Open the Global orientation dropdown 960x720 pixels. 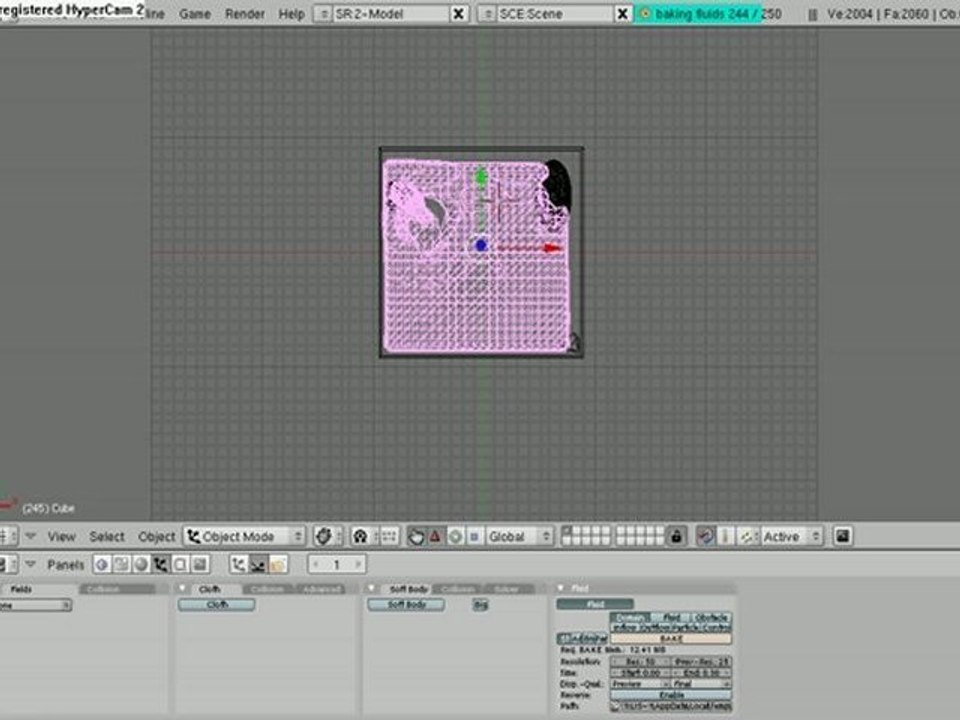click(520, 536)
